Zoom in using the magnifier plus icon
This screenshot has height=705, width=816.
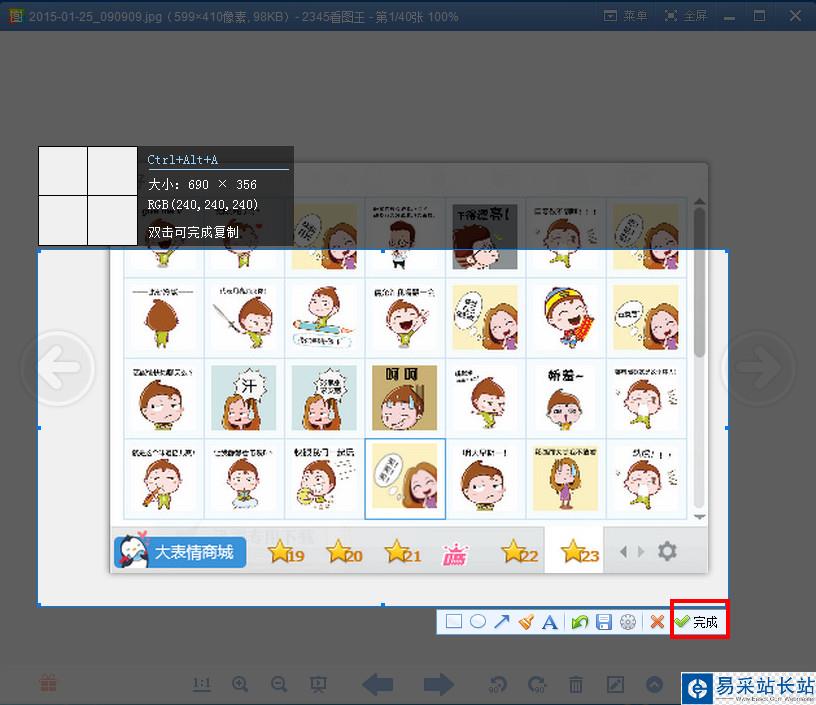pyautogui.click(x=240, y=684)
